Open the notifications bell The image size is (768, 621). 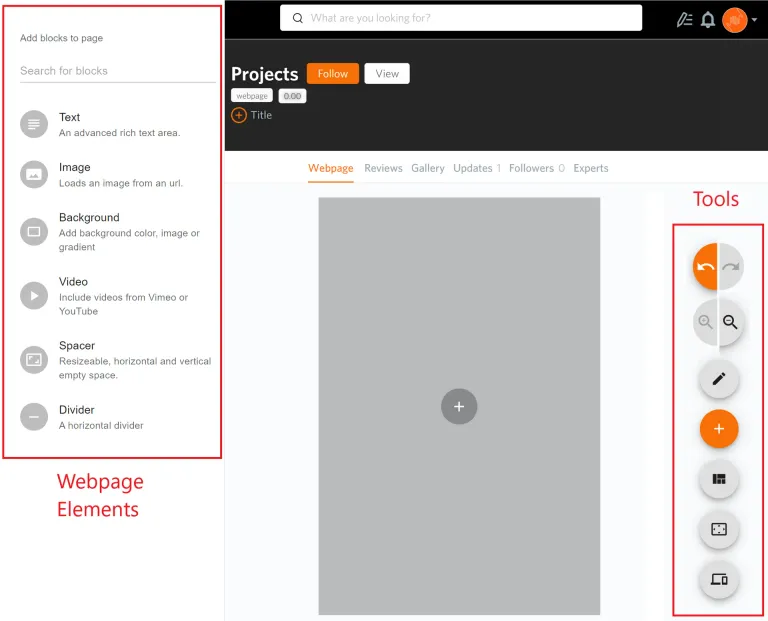pos(708,20)
